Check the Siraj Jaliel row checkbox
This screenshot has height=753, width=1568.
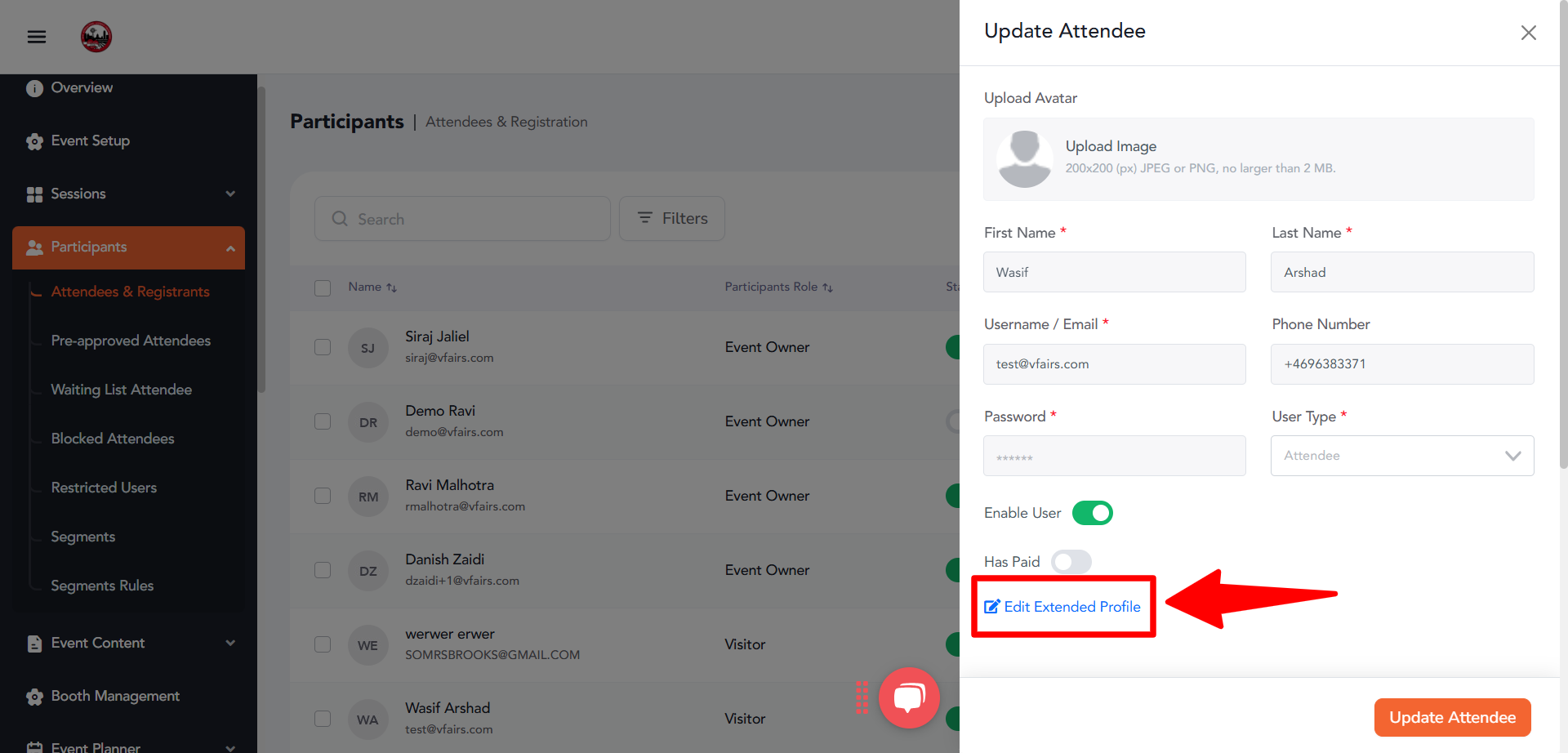[323, 347]
